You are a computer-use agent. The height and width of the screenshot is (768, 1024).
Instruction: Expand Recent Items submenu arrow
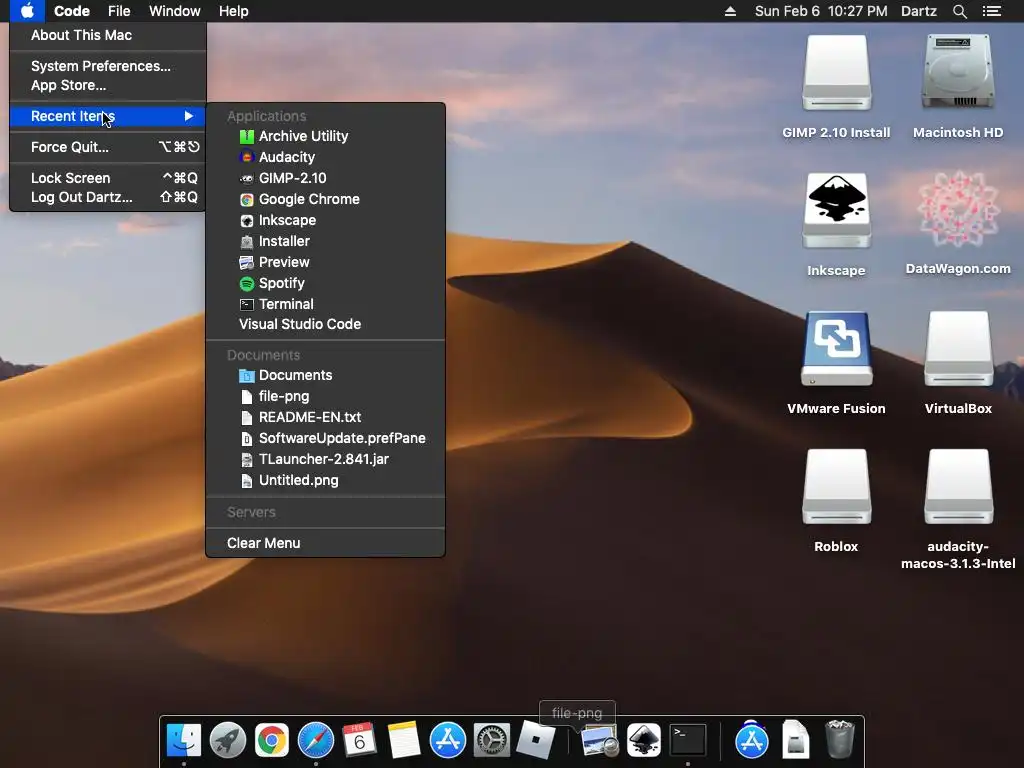(x=188, y=116)
